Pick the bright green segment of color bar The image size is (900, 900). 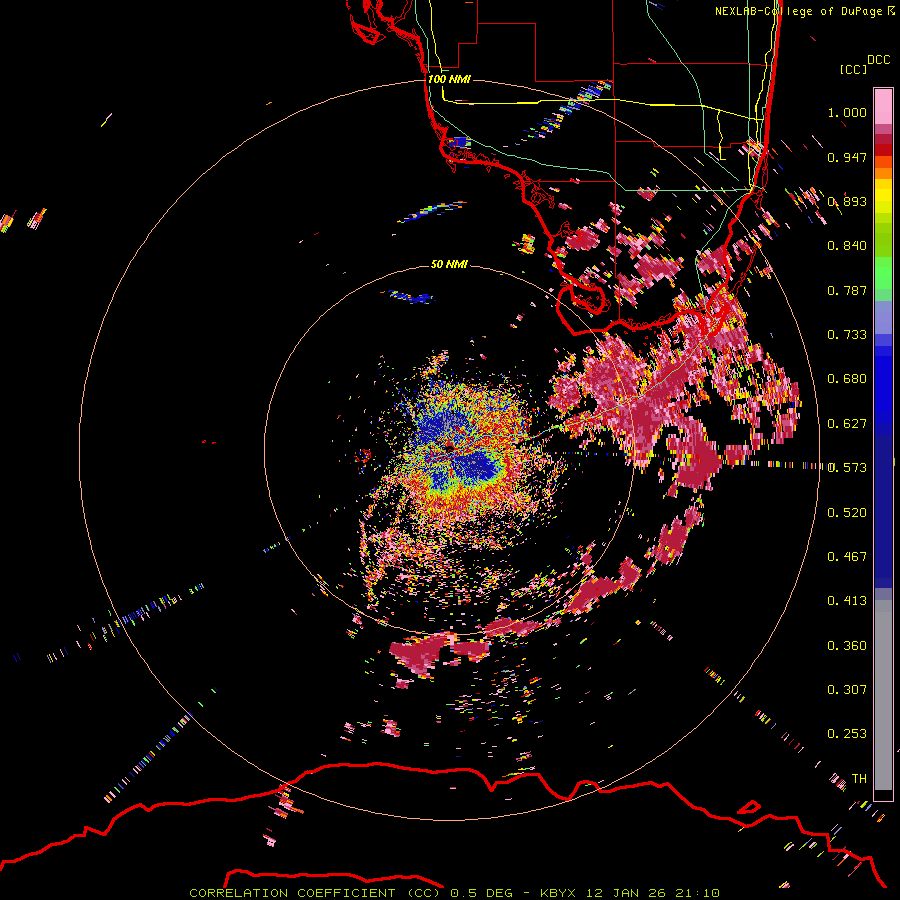[x=883, y=273]
